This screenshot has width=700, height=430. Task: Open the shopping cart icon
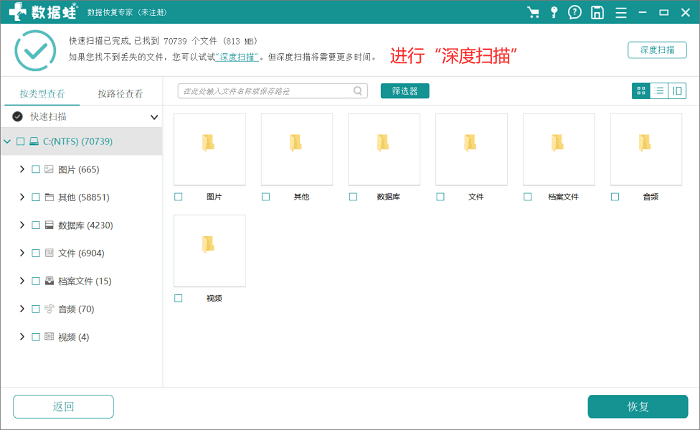(x=533, y=12)
